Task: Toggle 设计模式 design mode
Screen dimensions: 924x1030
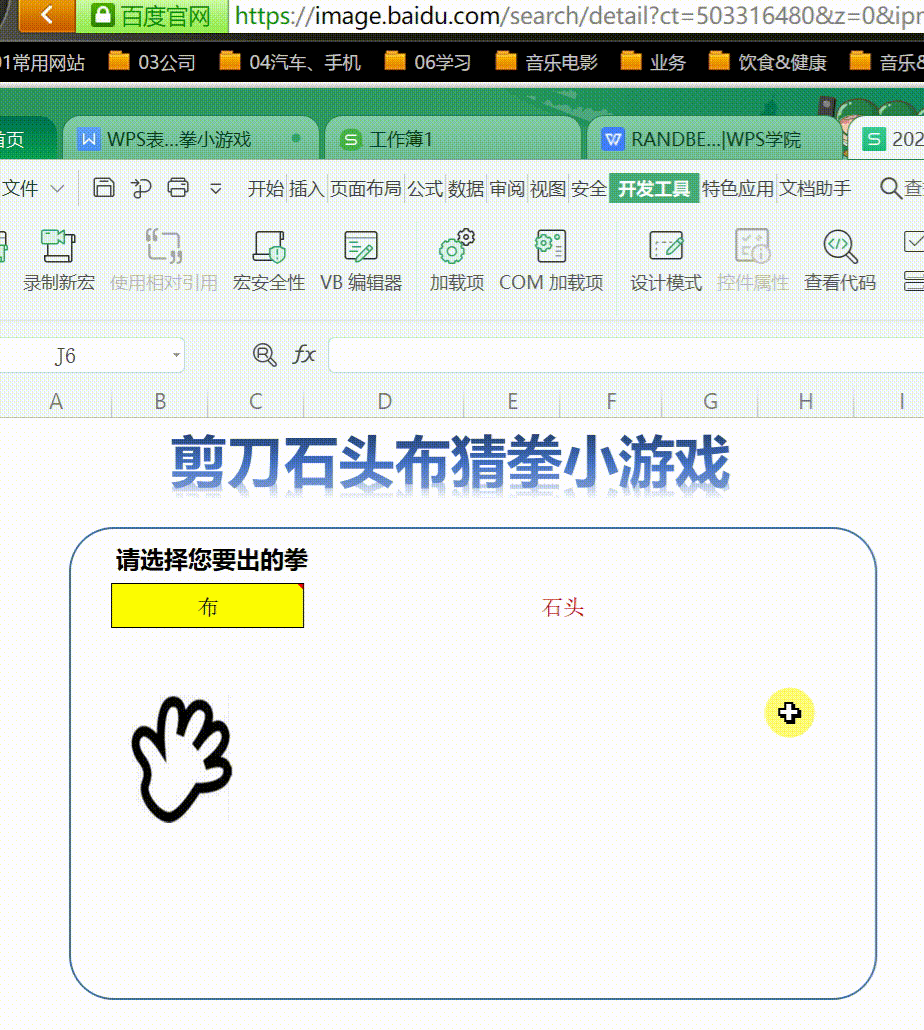Action: coord(666,260)
